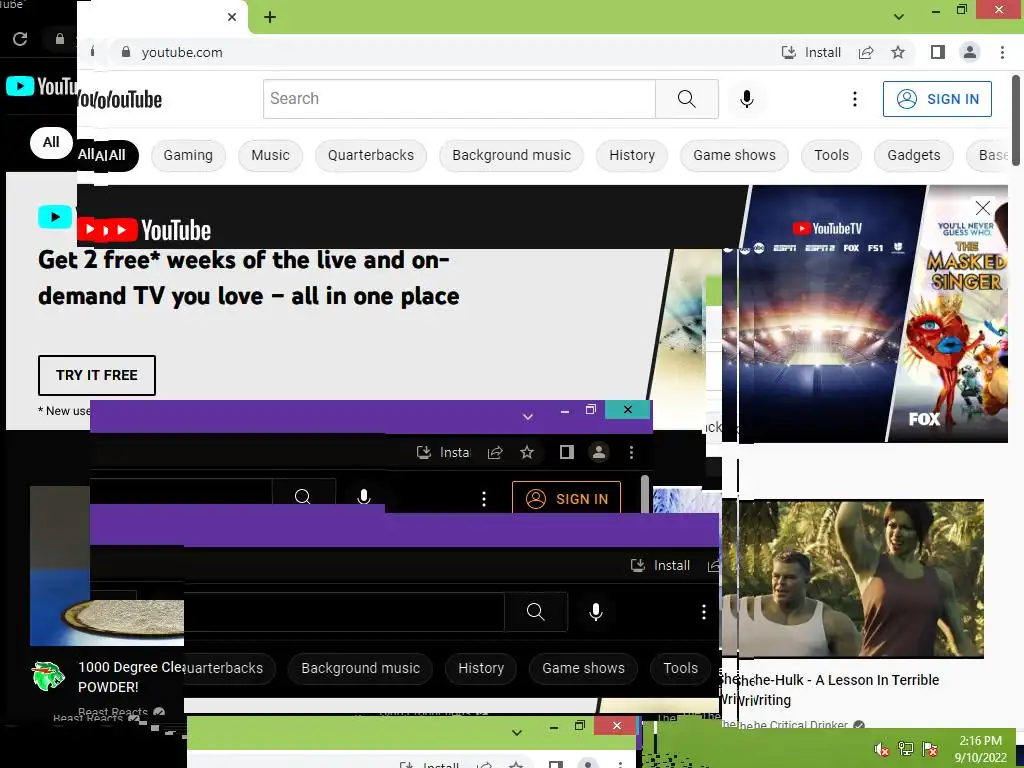Screen dimensions: 1024x768
Task: Click taskbar clock showing 2:16 PM
Action: pos(980,749)
